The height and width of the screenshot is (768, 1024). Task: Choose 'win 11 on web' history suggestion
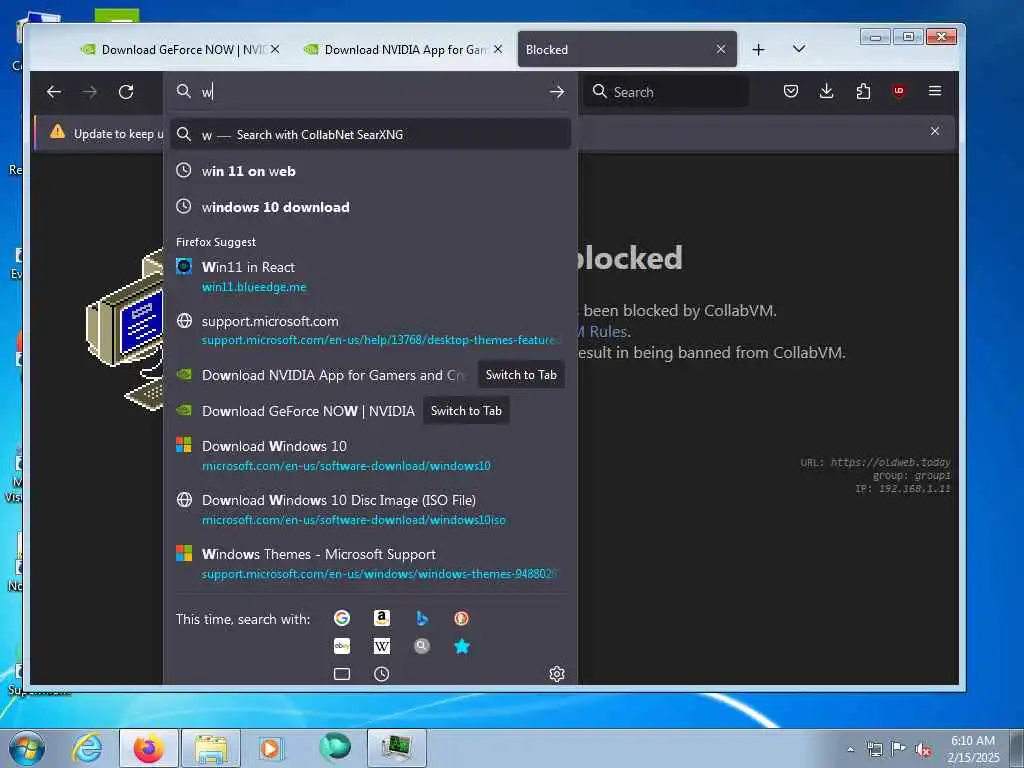coord(370,171)
